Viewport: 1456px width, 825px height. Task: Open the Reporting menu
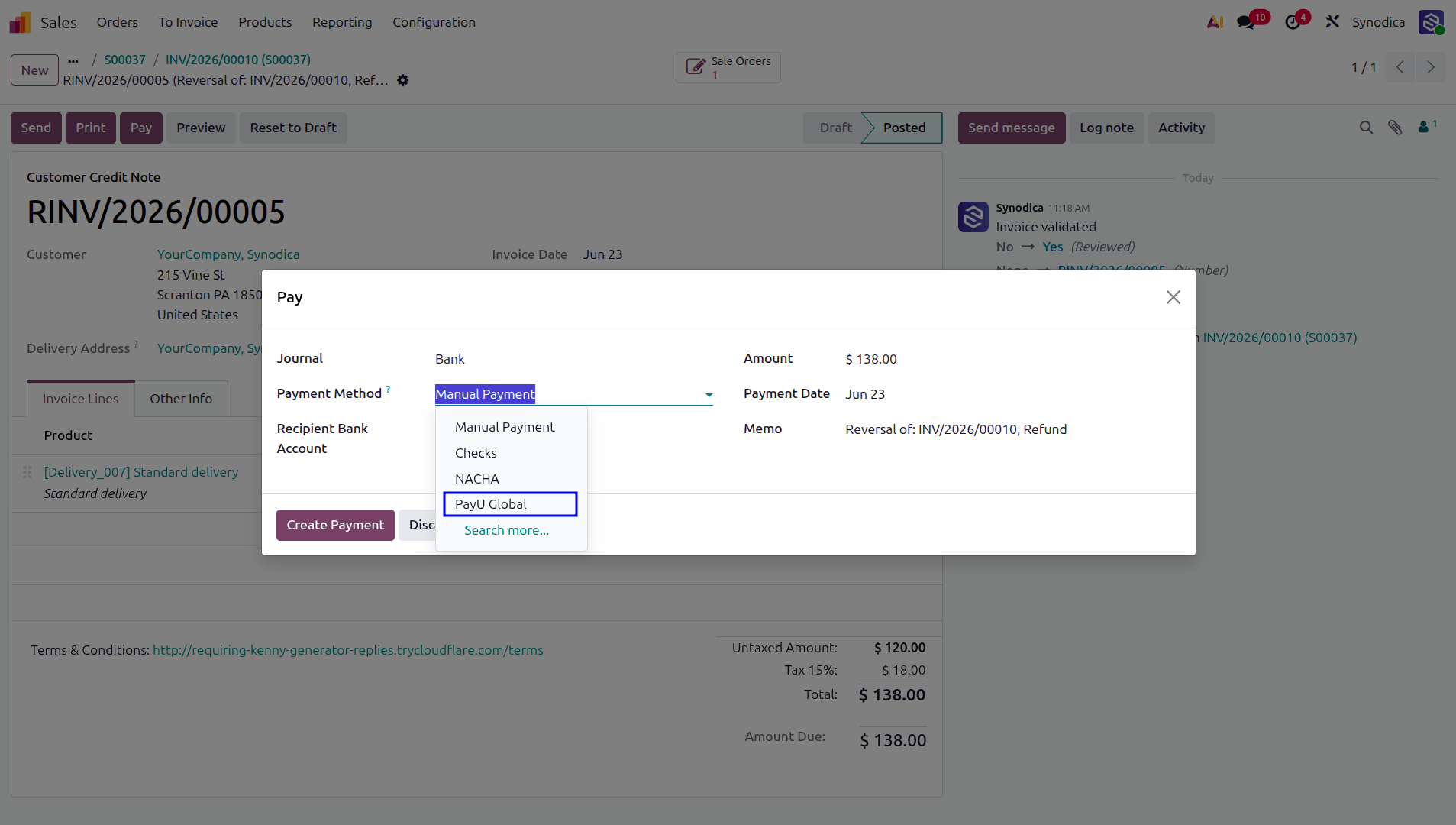click(342, 22)
